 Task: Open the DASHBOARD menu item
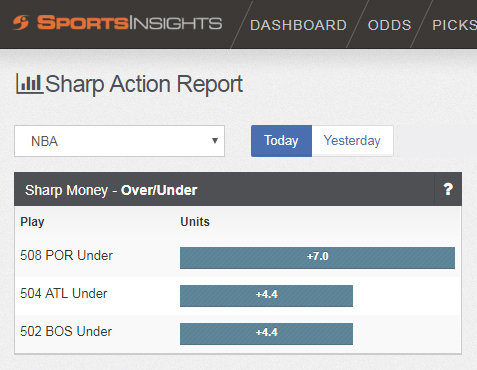[x=298, y=25]
